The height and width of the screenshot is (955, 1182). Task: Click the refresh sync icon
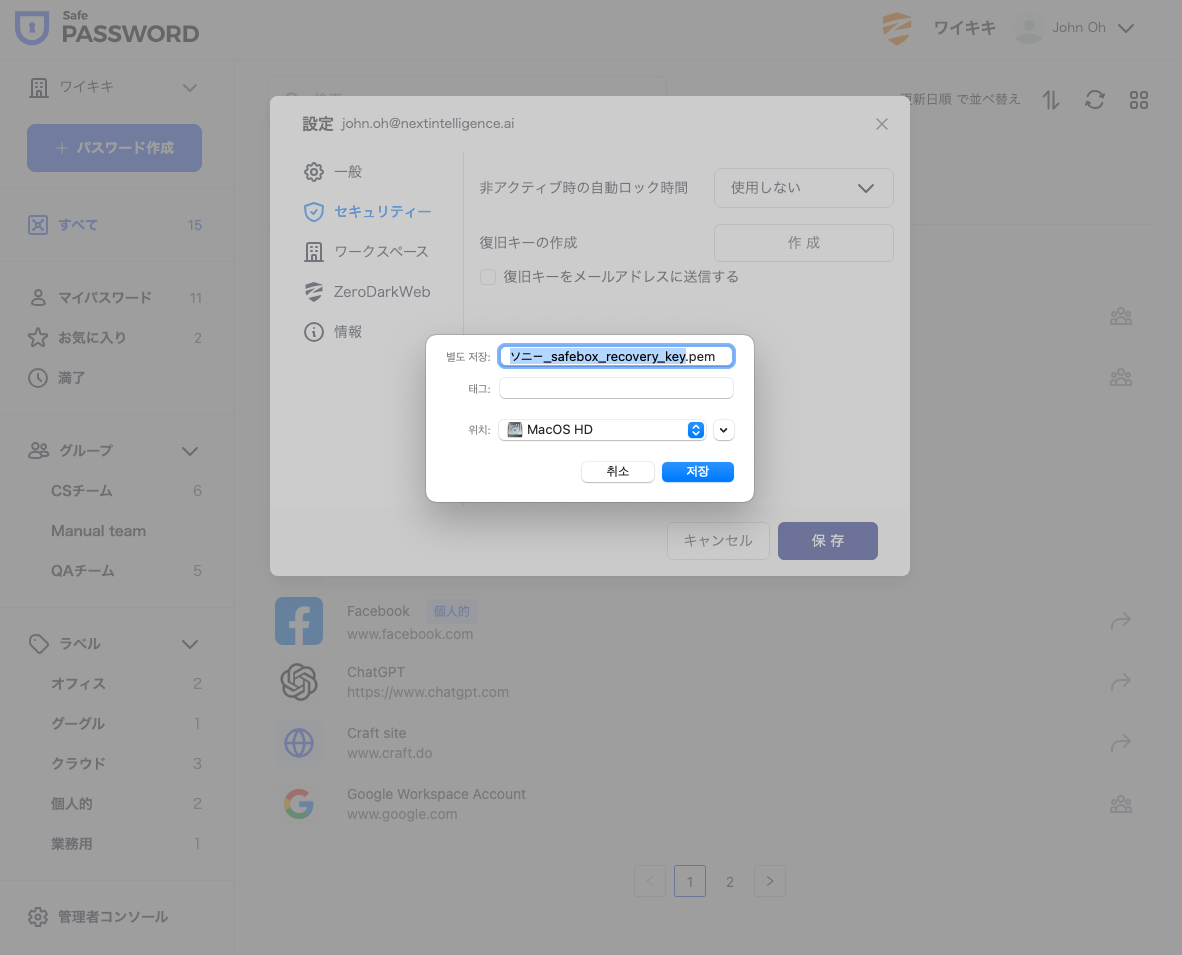point(1095,100)
